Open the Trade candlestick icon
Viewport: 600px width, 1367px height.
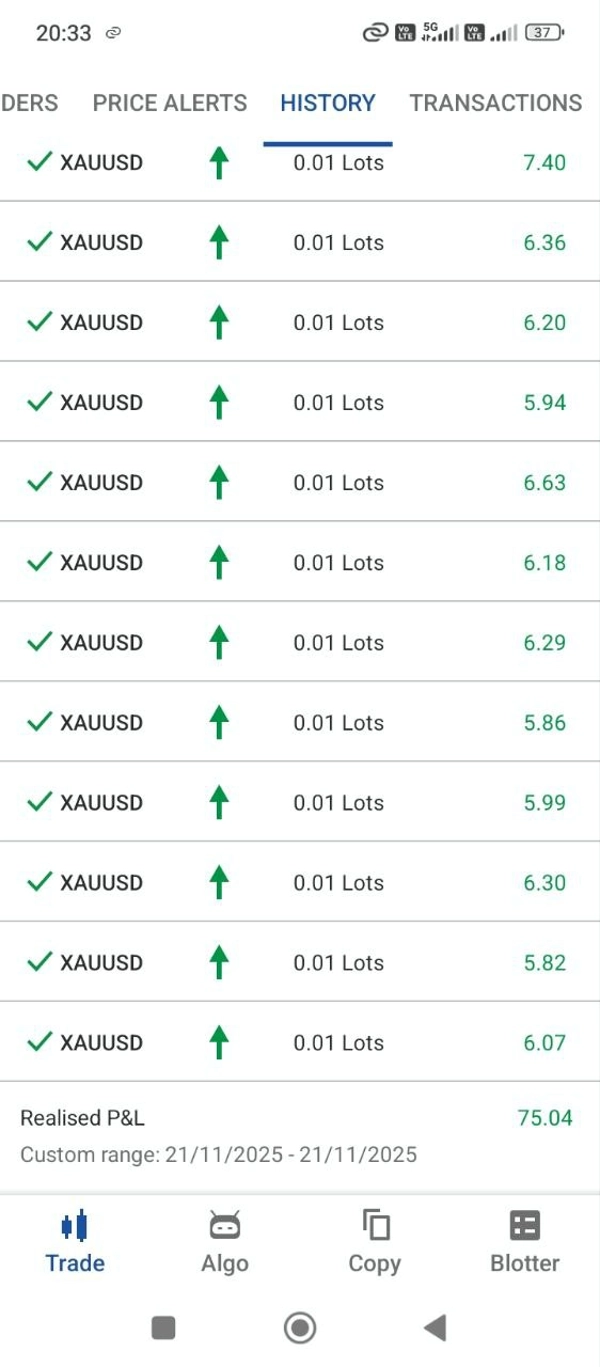coord(75,1225)
